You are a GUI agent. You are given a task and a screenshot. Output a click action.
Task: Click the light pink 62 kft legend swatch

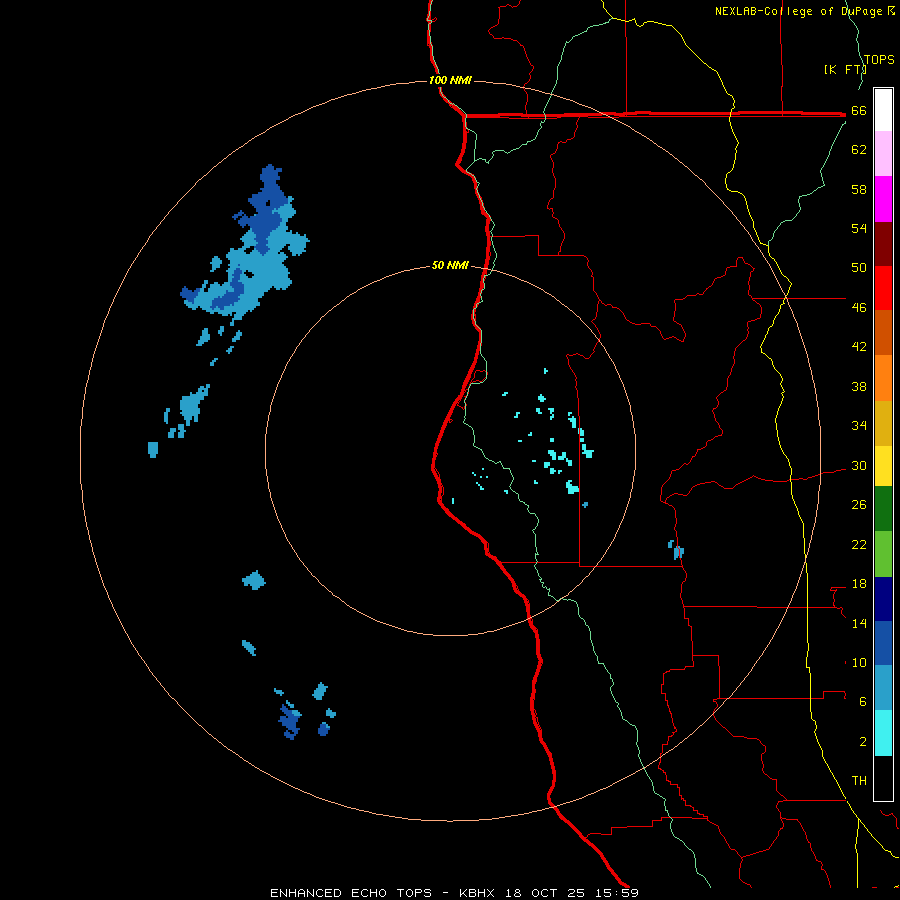[883, 153]
